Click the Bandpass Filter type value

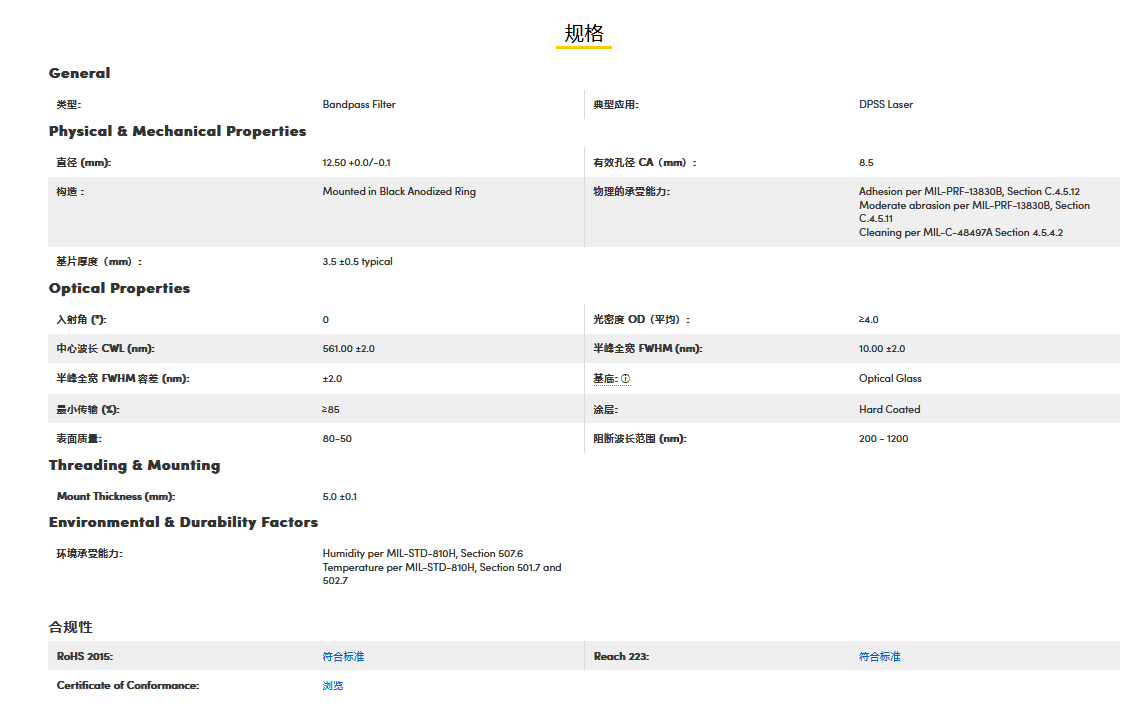click(359, 104)
